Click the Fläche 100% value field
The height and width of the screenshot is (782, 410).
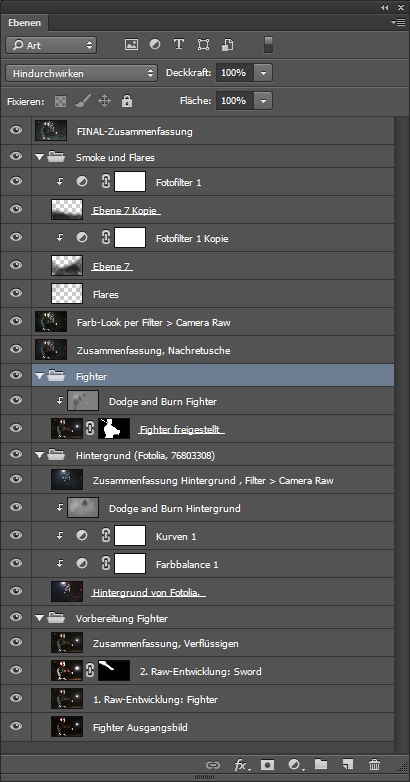tap(235, 101)
